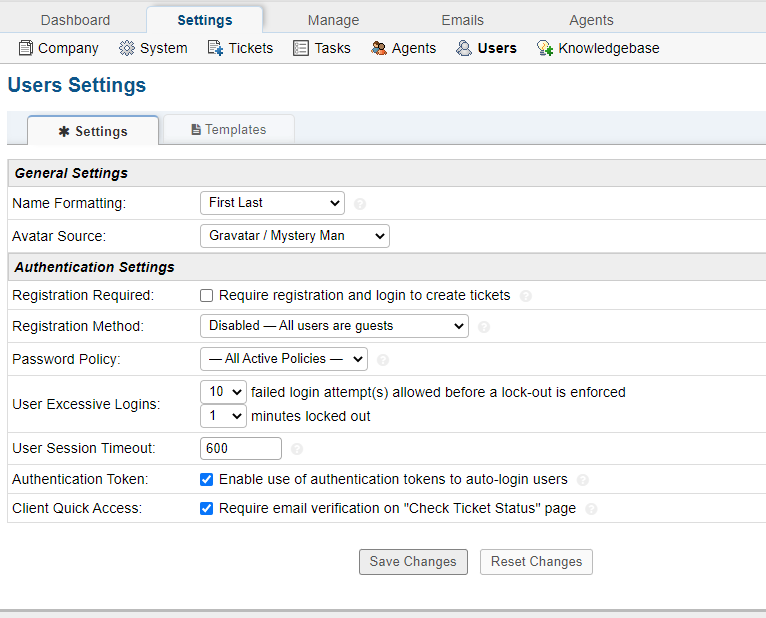This screenshot has height=618, width=766.
Task: Switch to the Templates tab
Action: pyautogui.click(x=229, y=130)
